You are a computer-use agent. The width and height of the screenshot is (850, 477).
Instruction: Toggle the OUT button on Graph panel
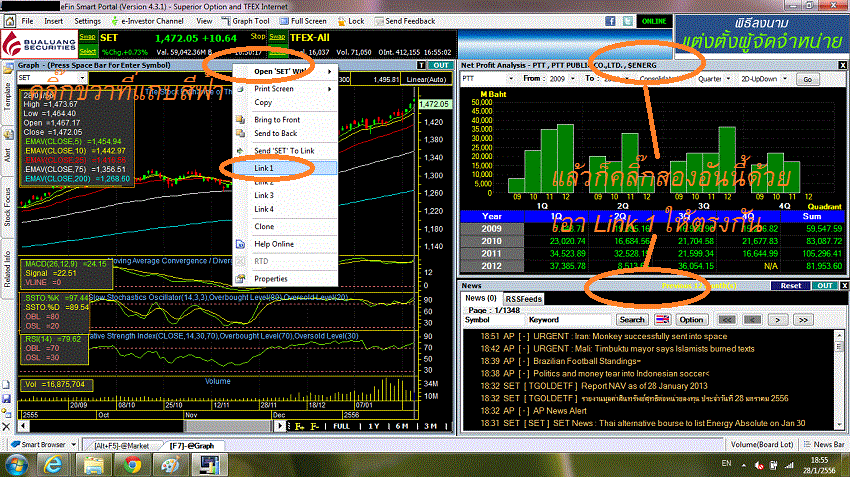(x=441, y=65)
